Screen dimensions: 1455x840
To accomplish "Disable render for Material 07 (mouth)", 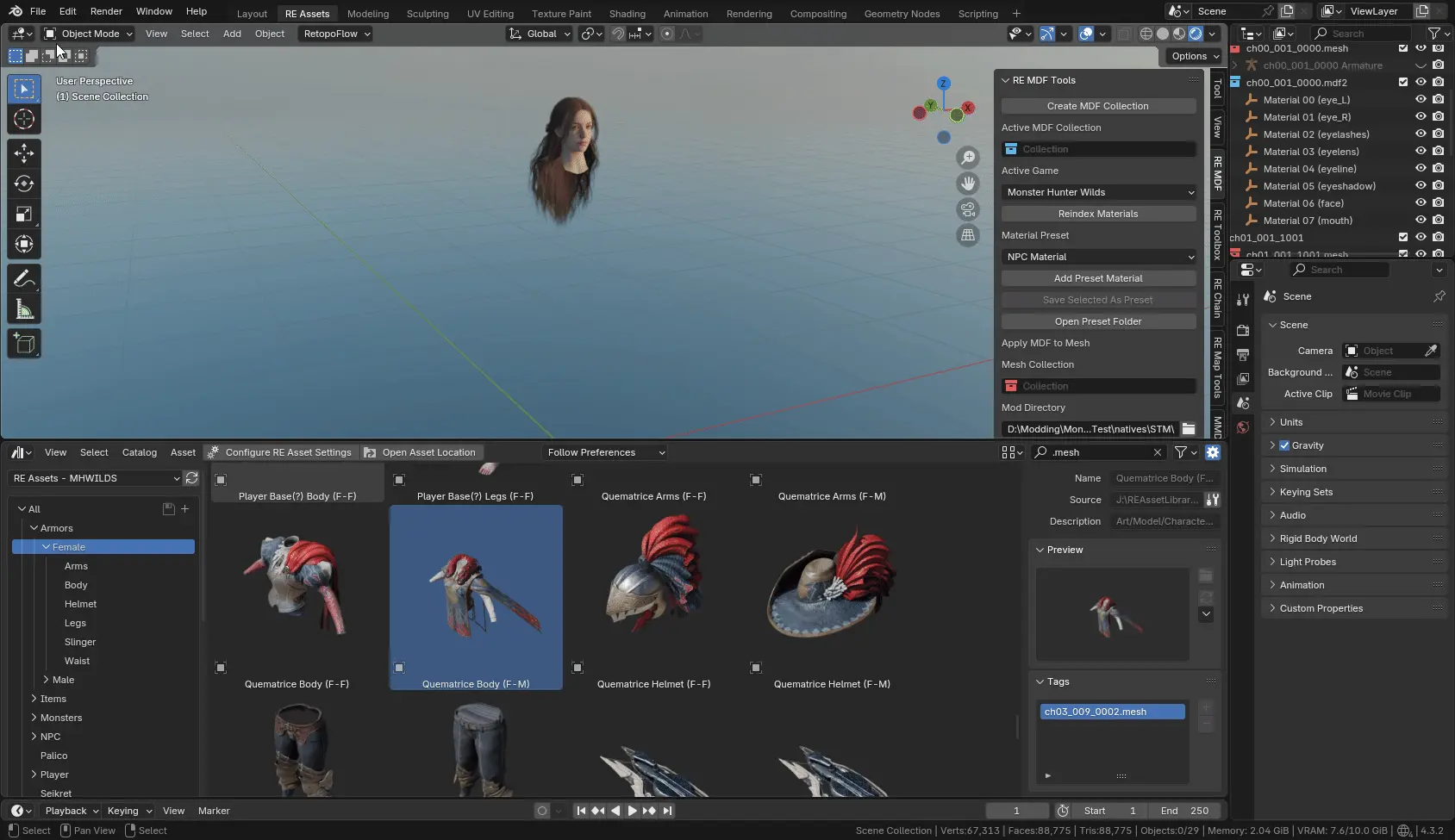I will [1438, 221].
